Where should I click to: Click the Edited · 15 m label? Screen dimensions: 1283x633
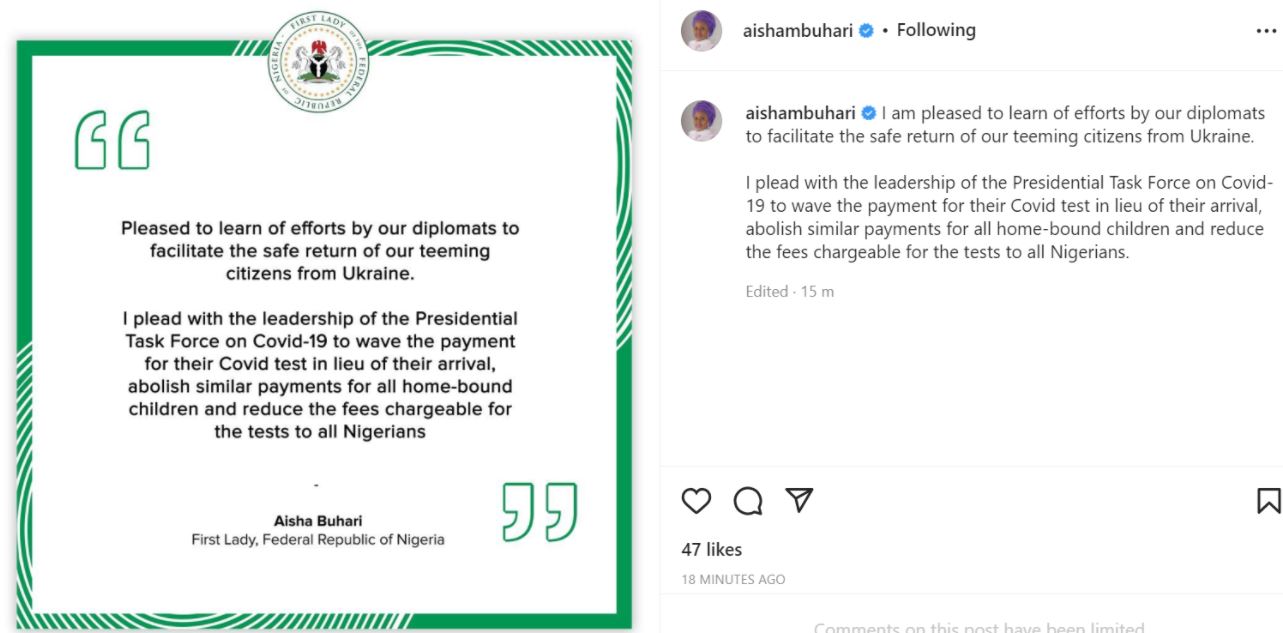789,292
